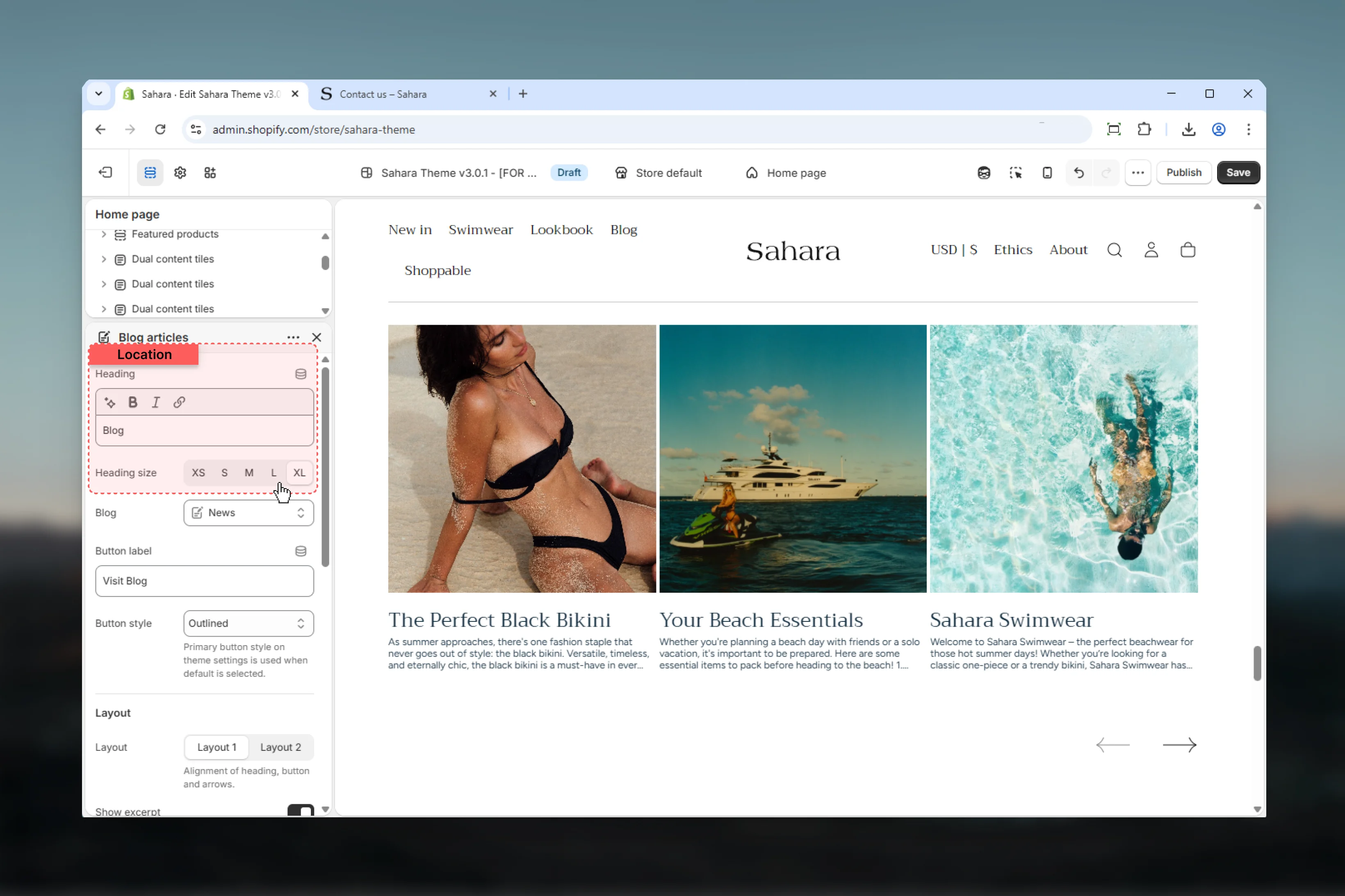Open the Lookbook menu item
The height and width of the screenshot is (896, 1345).
point(561,230)
